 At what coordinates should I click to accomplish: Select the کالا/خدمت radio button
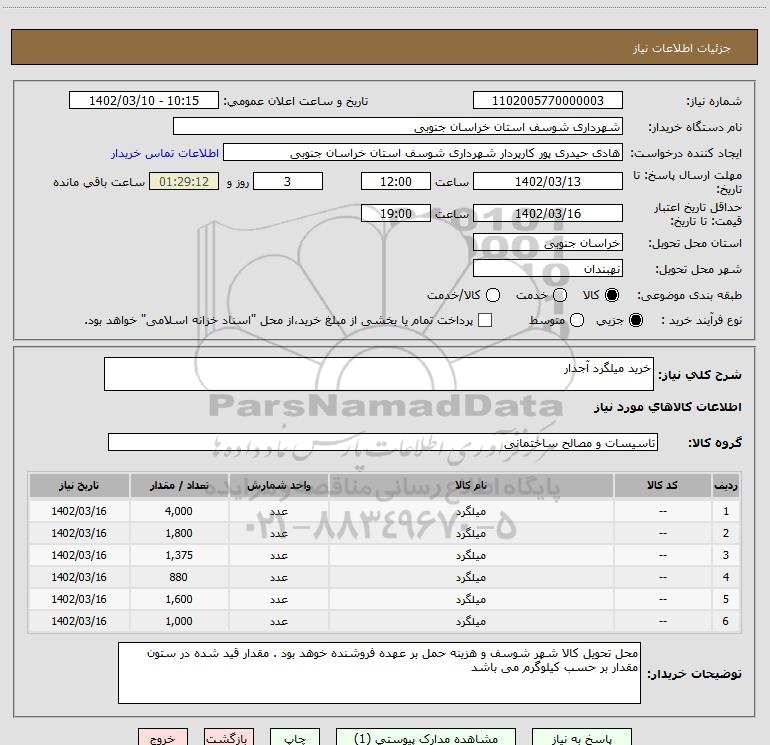[493, 295]
